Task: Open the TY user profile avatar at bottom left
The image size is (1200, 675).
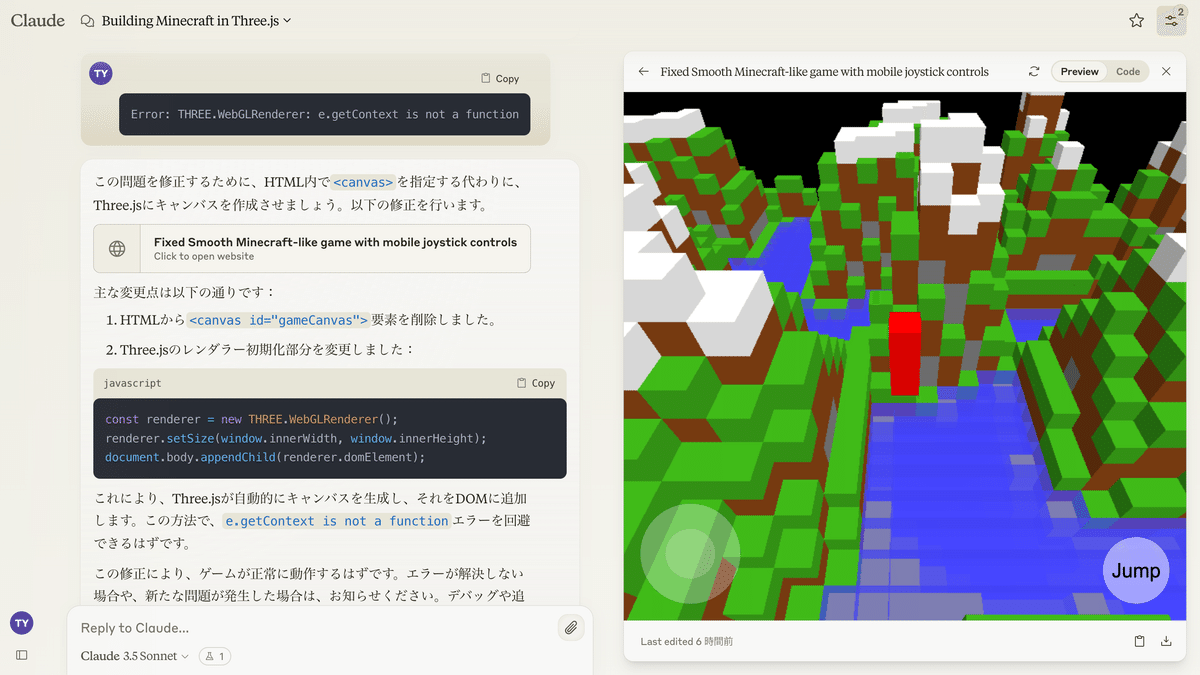Action: coord(22,623)
